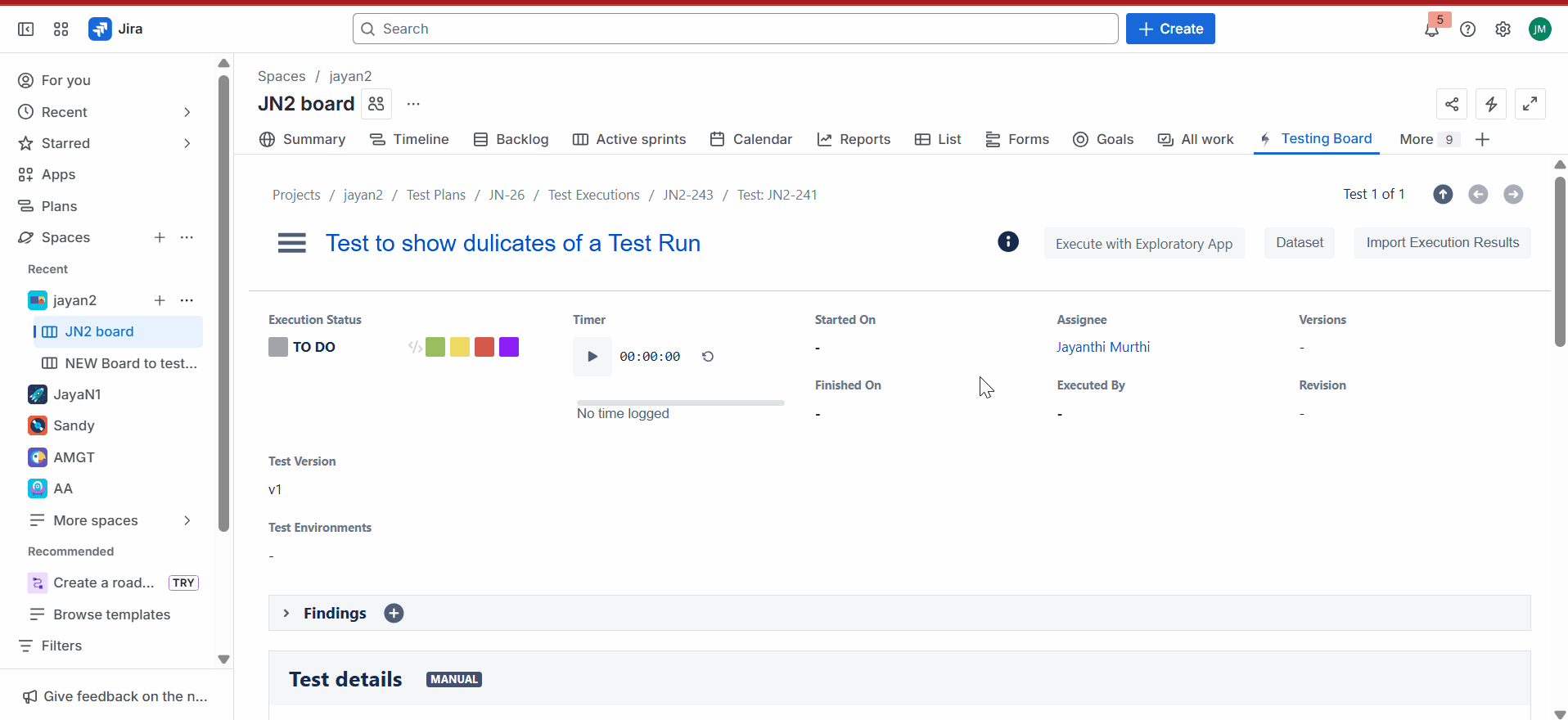Set execution status with green swatch
Screen dimensions: 1568x720
(x=435, y=347)
